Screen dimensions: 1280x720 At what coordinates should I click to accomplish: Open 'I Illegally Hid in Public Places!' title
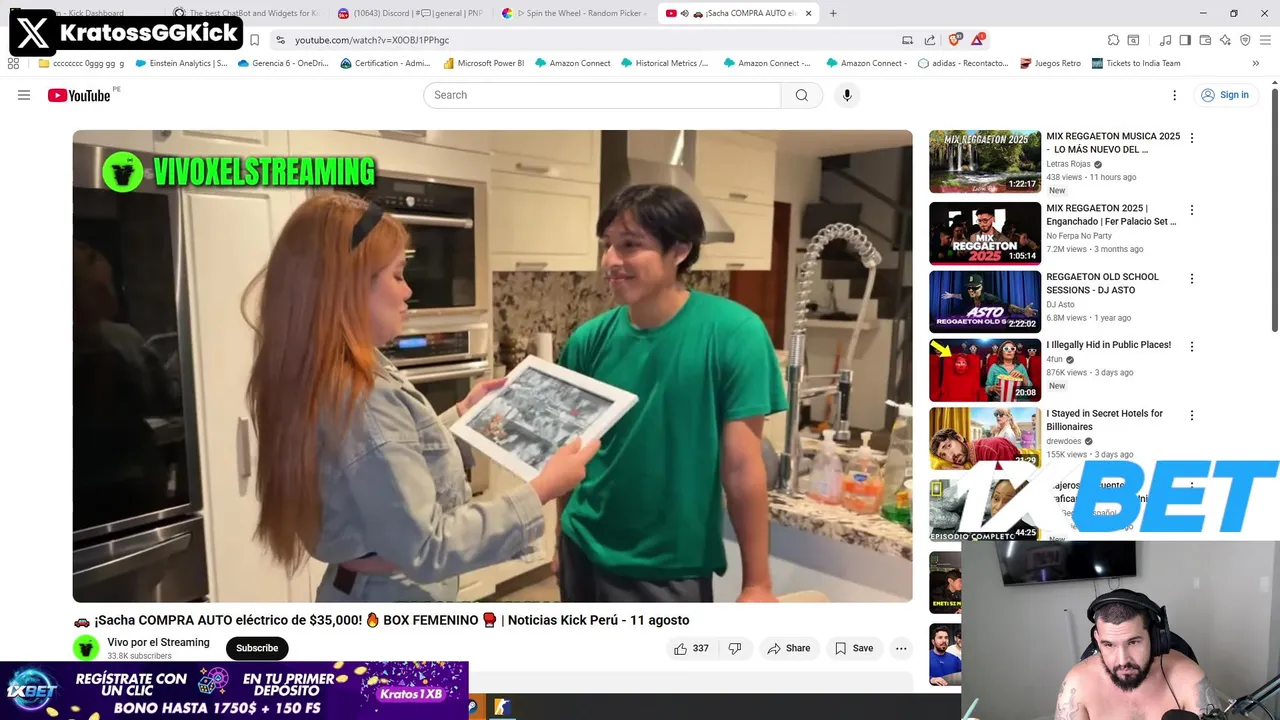tap(1108, 345)
